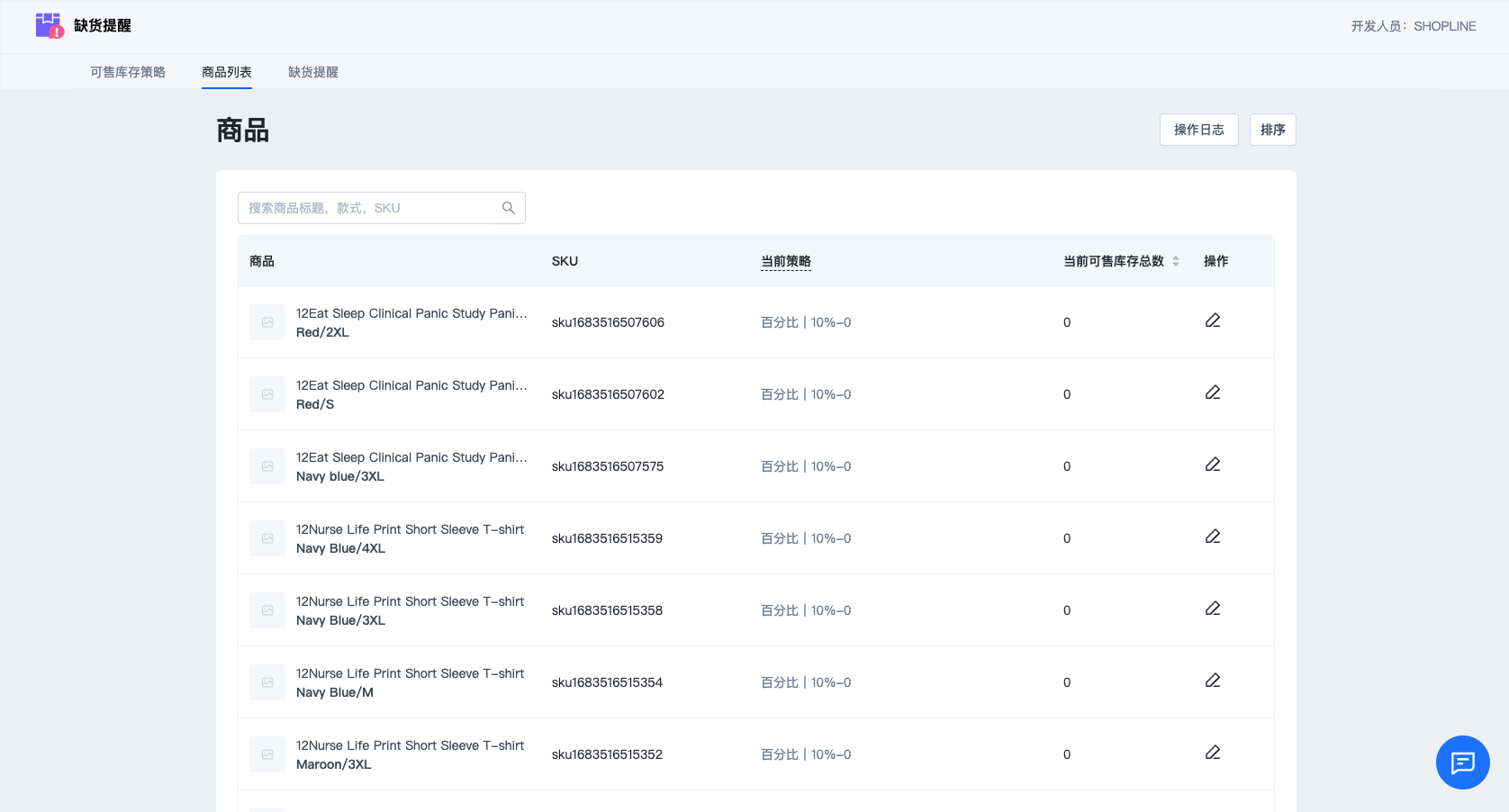Viewport: 1509px width, 812px height.
Task: Click strategy 百分比 | 10%-0 for sku1683516507606
Action: (806, 322)
